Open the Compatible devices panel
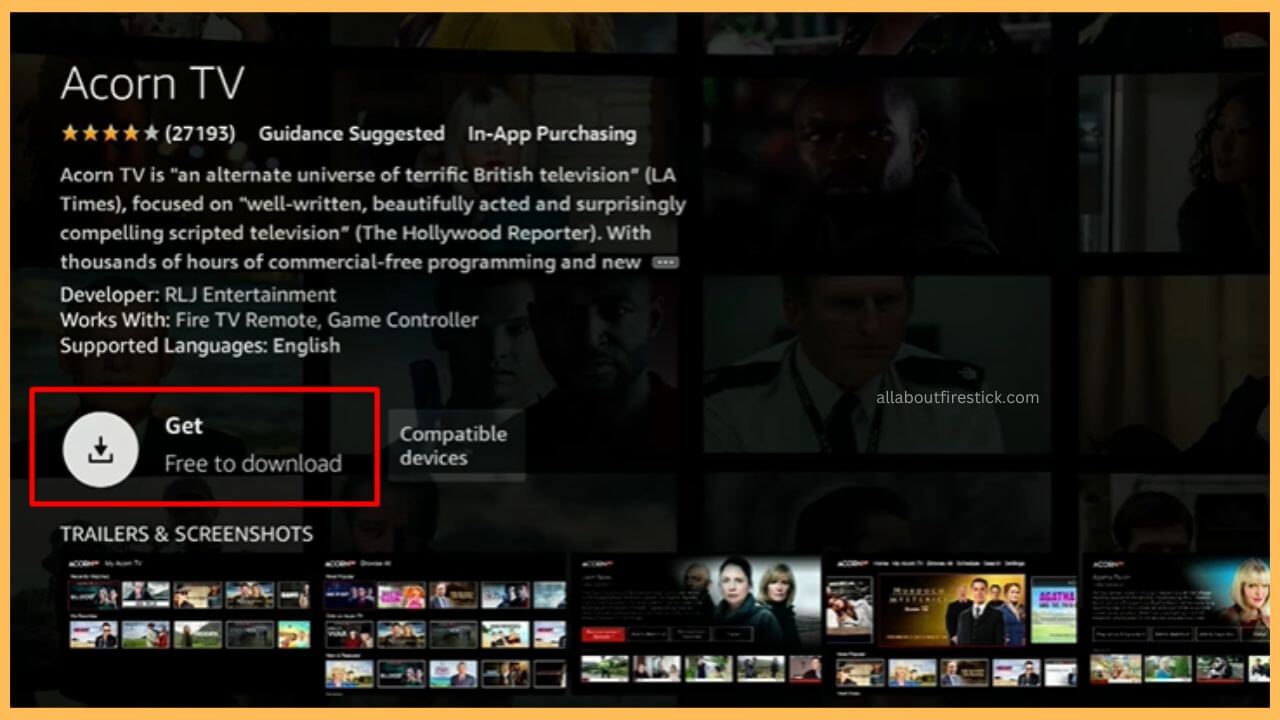Viewport: 1280px width, 720px height. pos(455,446)
